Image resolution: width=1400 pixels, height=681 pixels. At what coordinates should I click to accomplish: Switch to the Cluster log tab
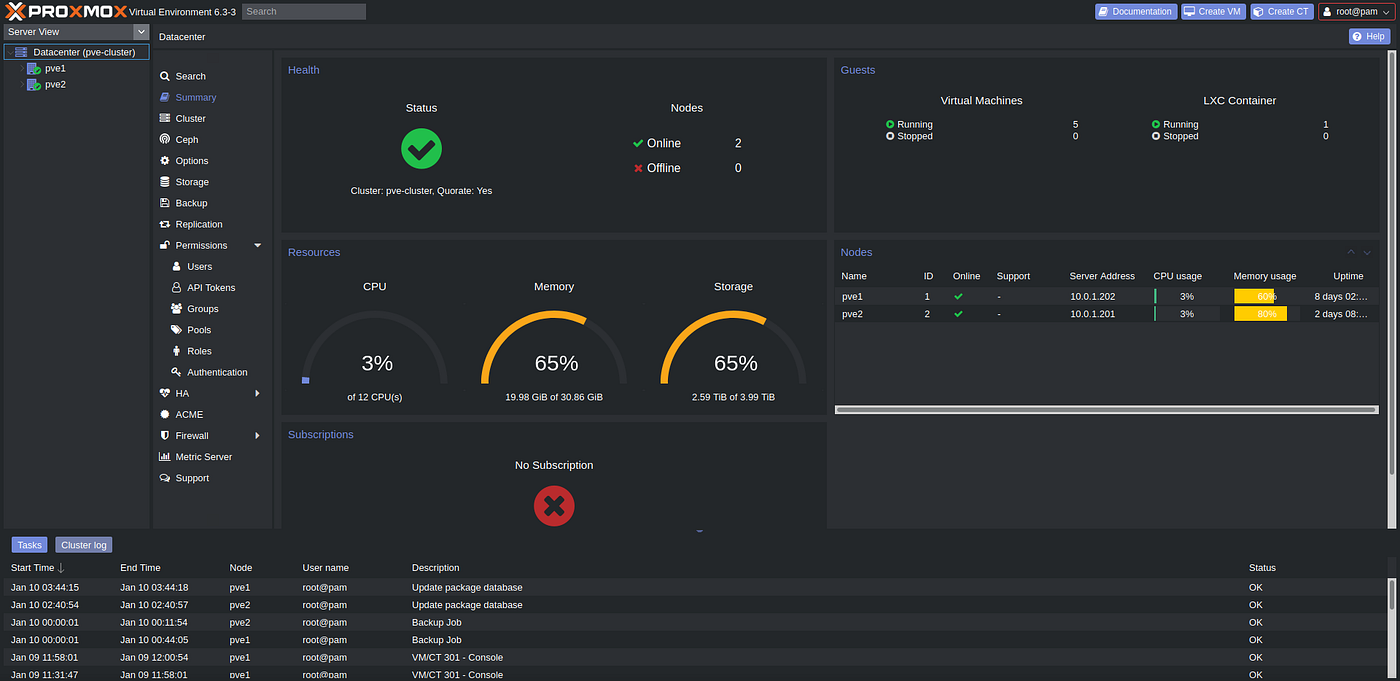(x=84, y=545)
